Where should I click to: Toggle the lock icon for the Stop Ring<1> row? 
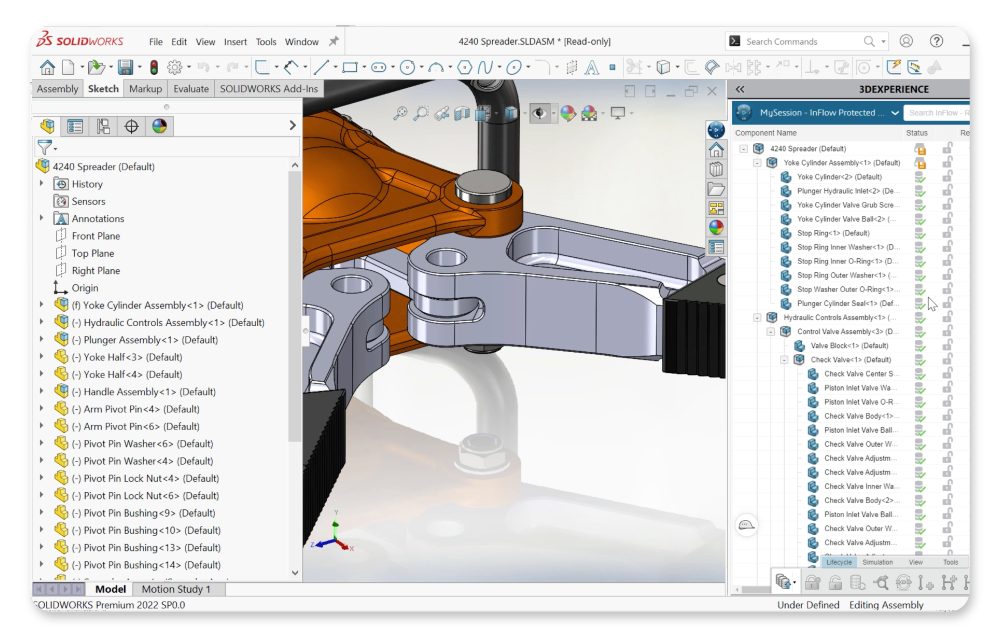948,233
